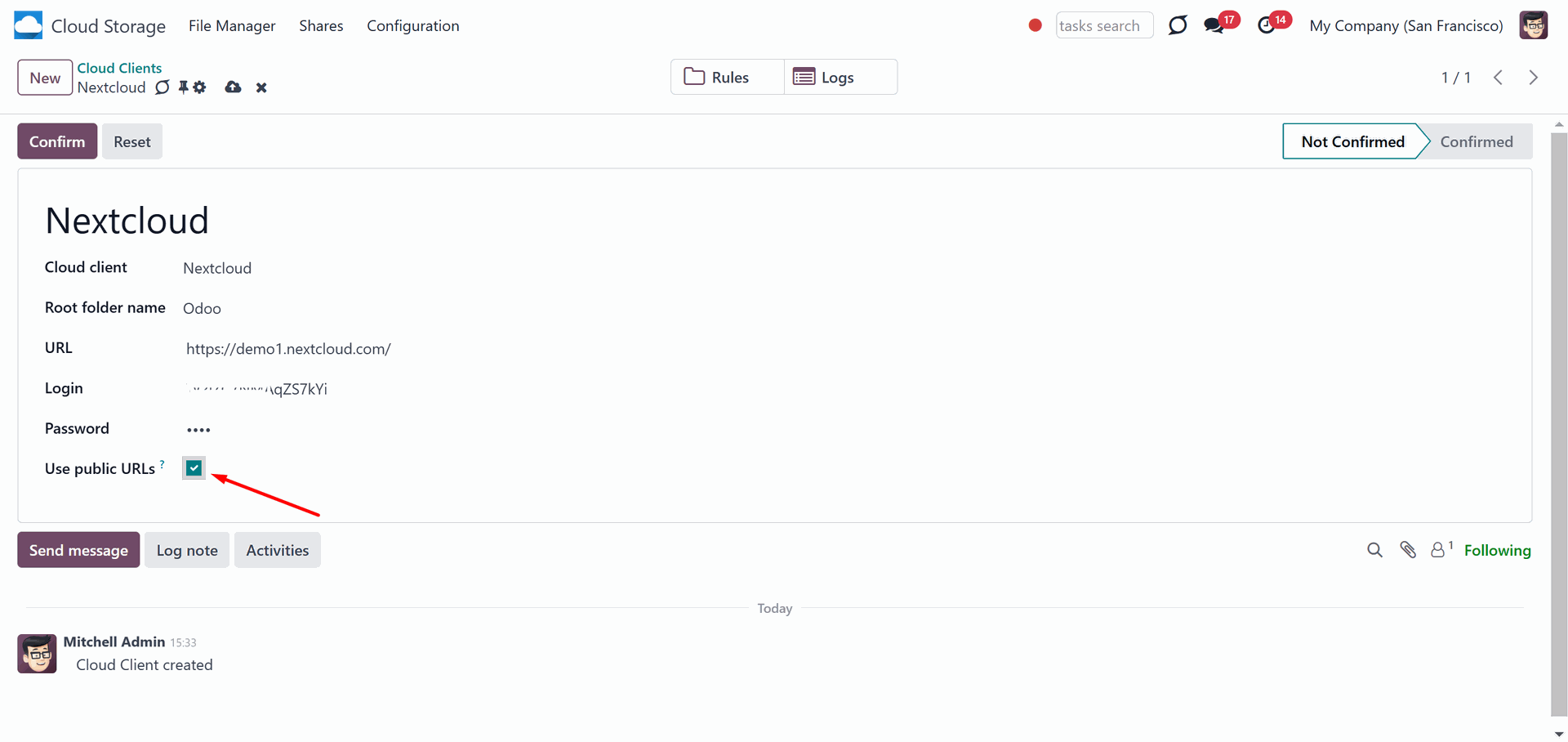Click the Cloud Storage app title
The width and height of the screenshot is (1568, 742).
click(109, 26)
